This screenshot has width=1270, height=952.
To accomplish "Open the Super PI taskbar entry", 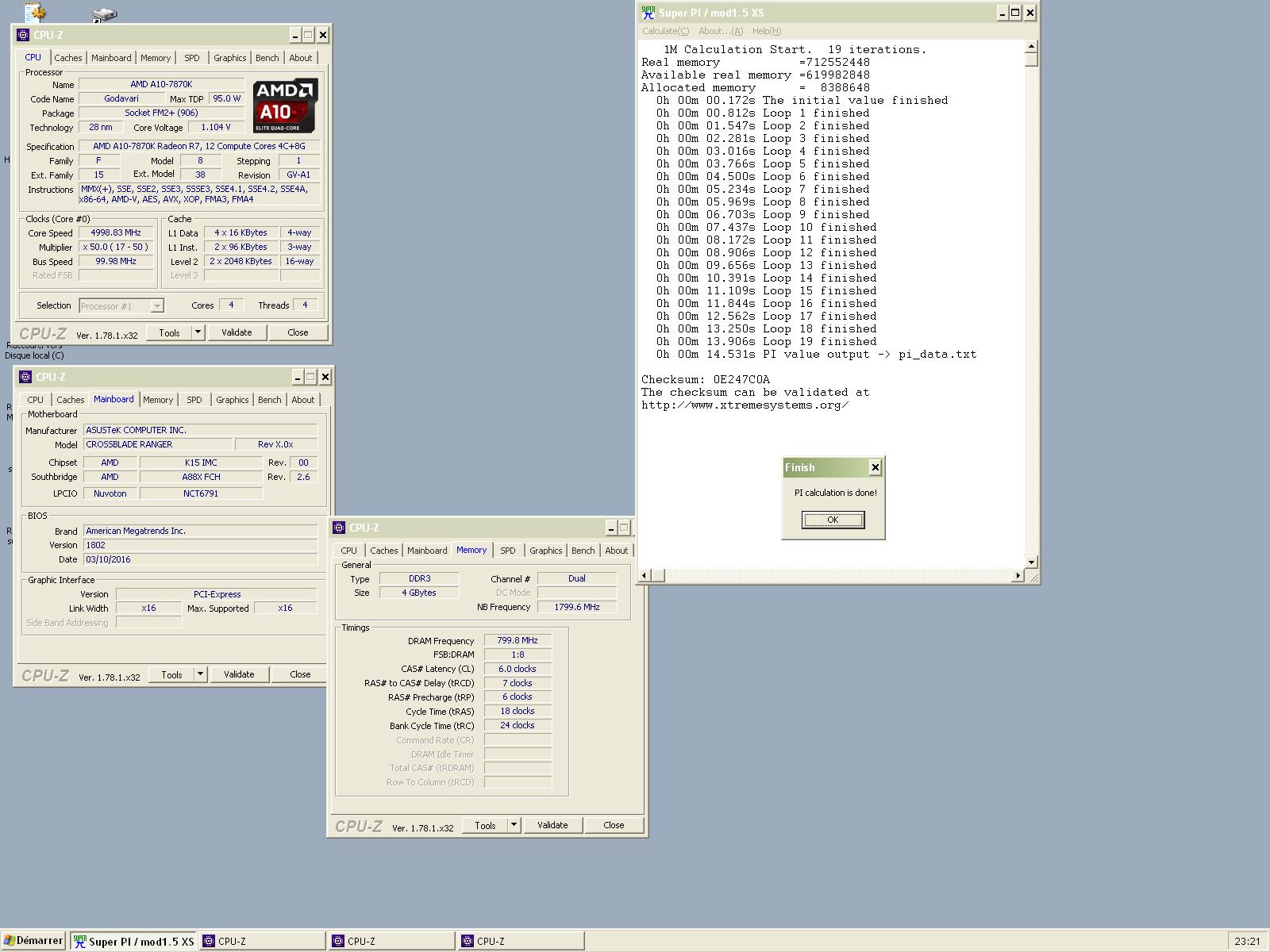I will point(133,941).
